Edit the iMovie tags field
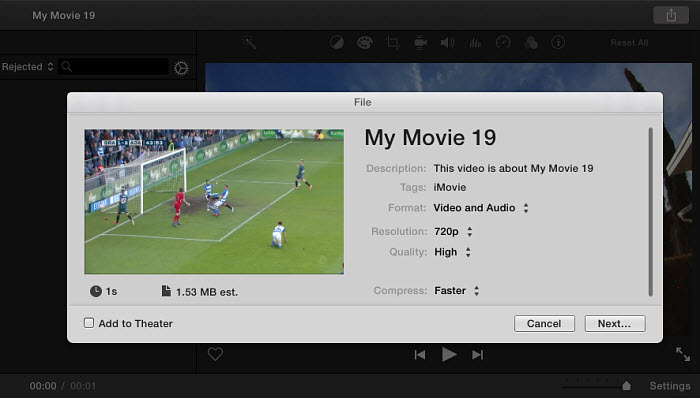 (450, 187)
